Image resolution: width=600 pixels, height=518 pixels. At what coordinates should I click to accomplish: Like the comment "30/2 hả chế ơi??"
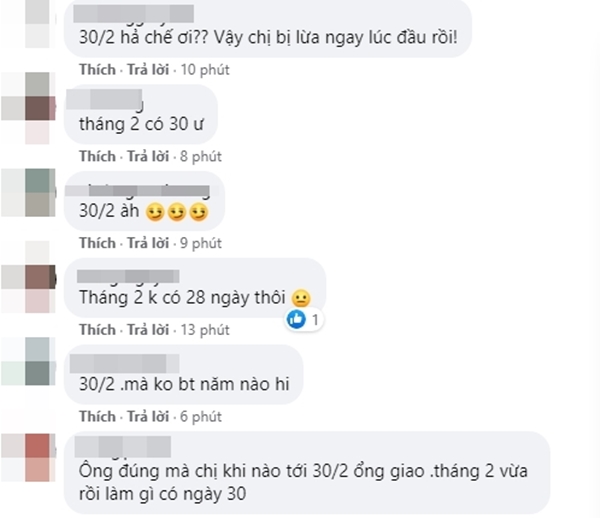tap(97, 70)
